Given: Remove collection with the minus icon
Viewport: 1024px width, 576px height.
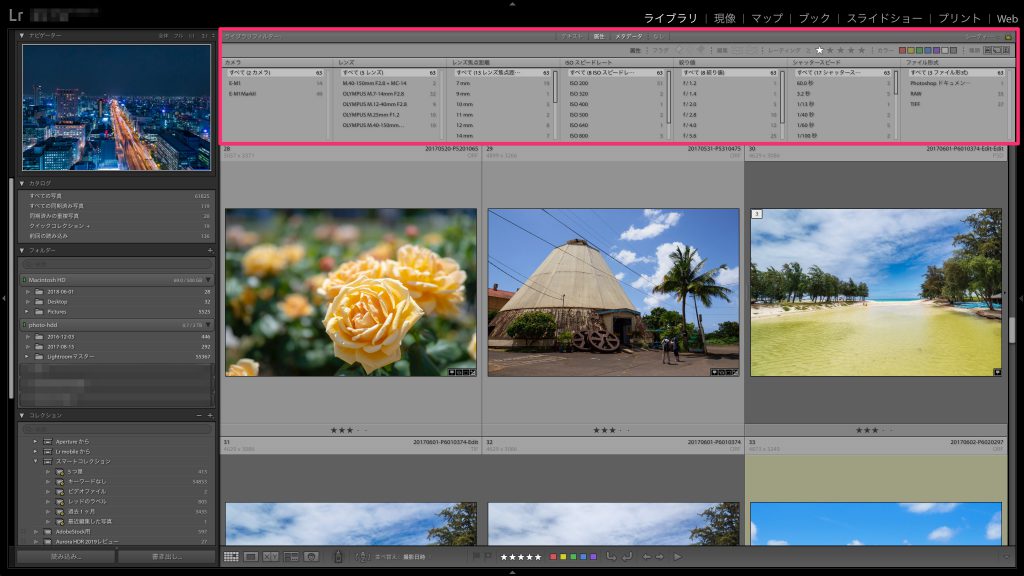Looking at the screenshot, I should click(199, 415).
